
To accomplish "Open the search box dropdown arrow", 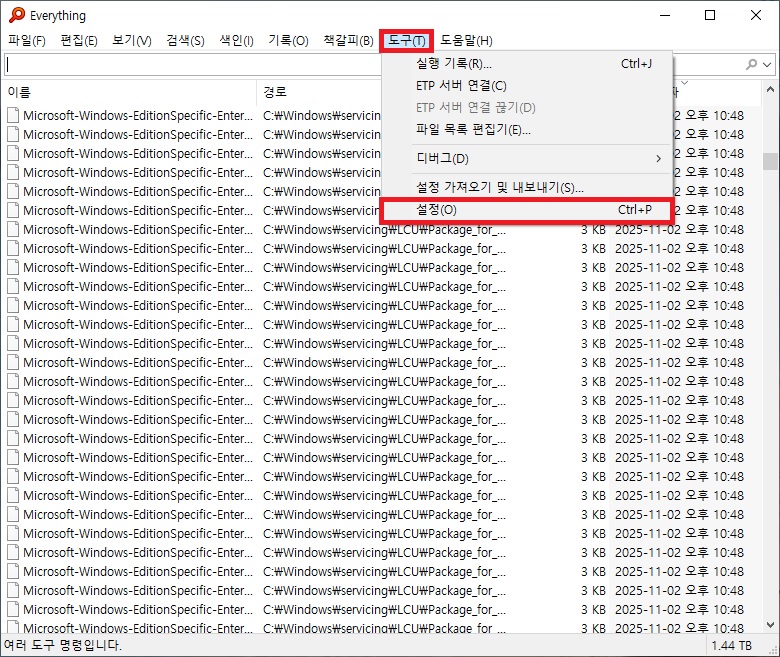I will [767, 64].
